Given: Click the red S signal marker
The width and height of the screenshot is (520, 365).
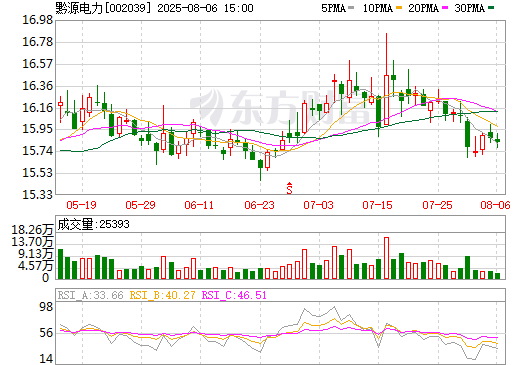Looking at the screenshot, I should tap(289, 188).
